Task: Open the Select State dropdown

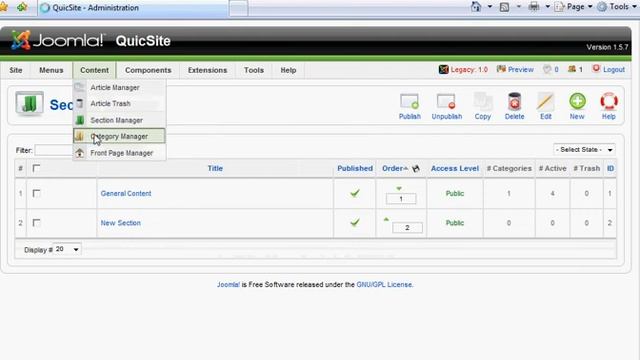Action: click(x=584, y=150)
